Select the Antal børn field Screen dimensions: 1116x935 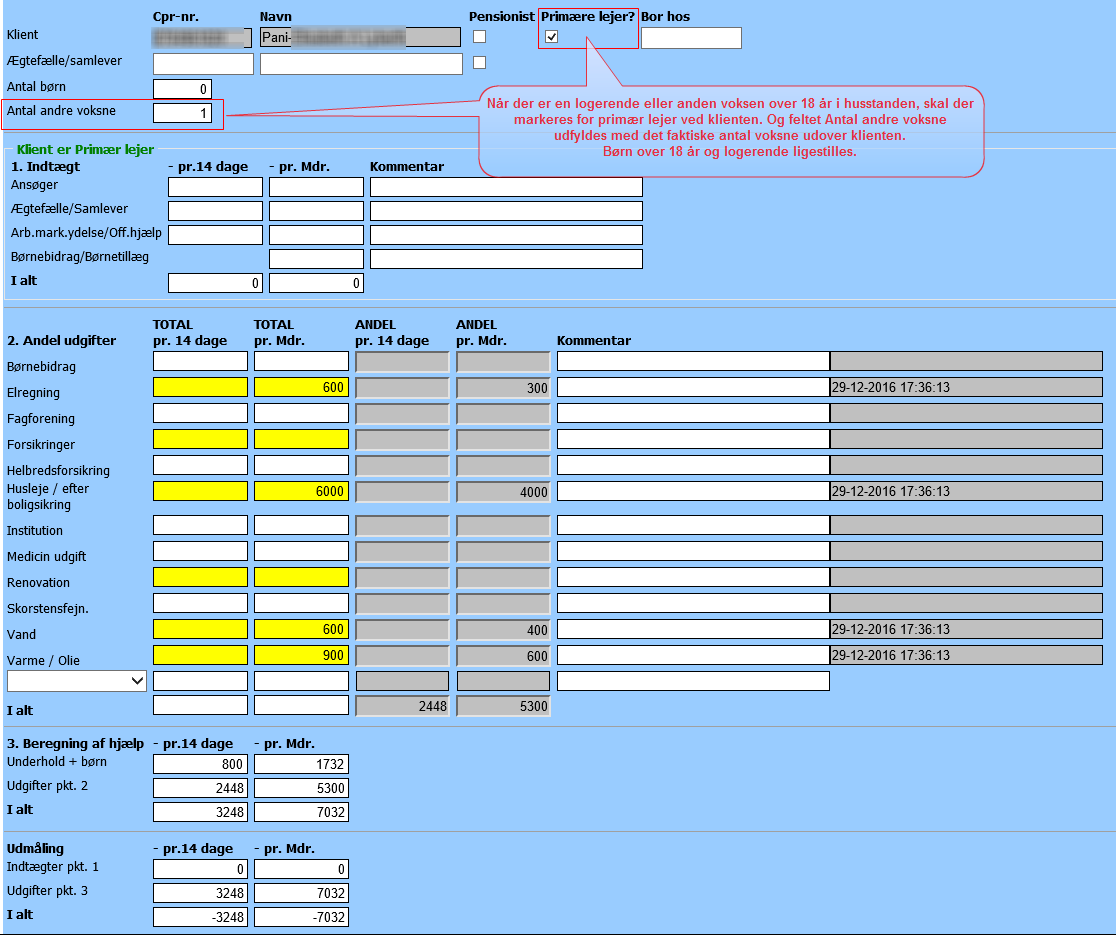(x=182, y=89)
